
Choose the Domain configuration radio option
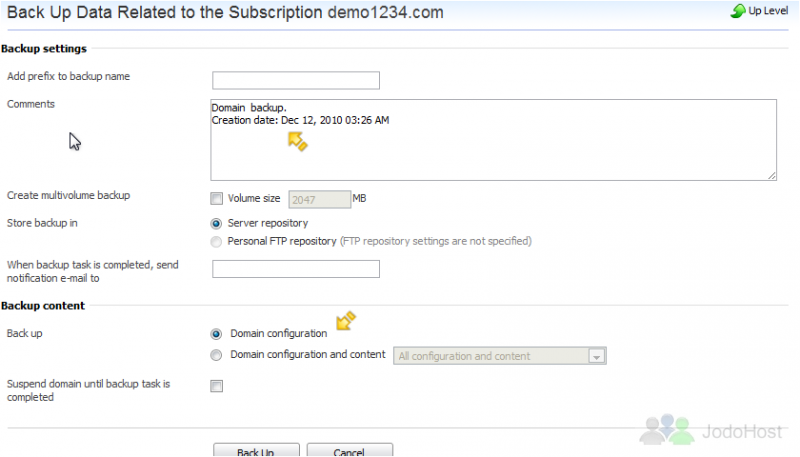(216, 334)
